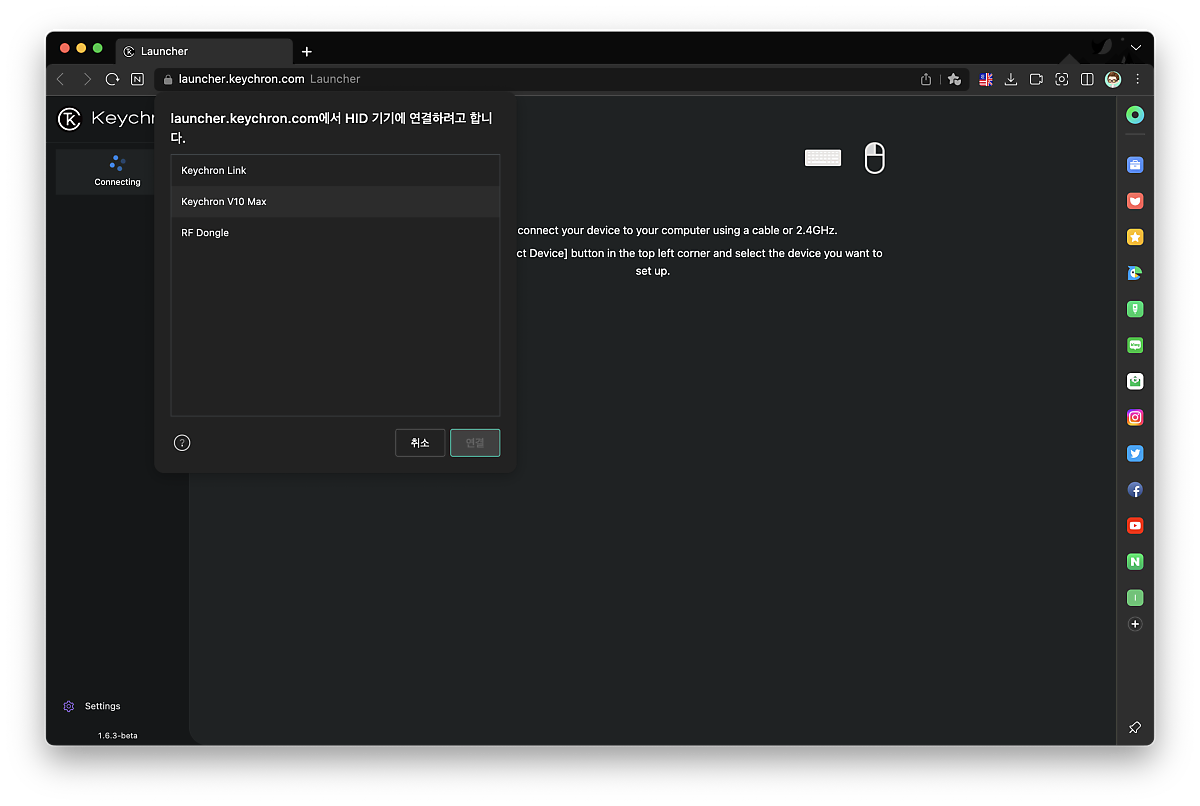Open YouTube in the sidebar
The width and height of the screenshot is (1200, 806).
click(x=1135, y=526)
